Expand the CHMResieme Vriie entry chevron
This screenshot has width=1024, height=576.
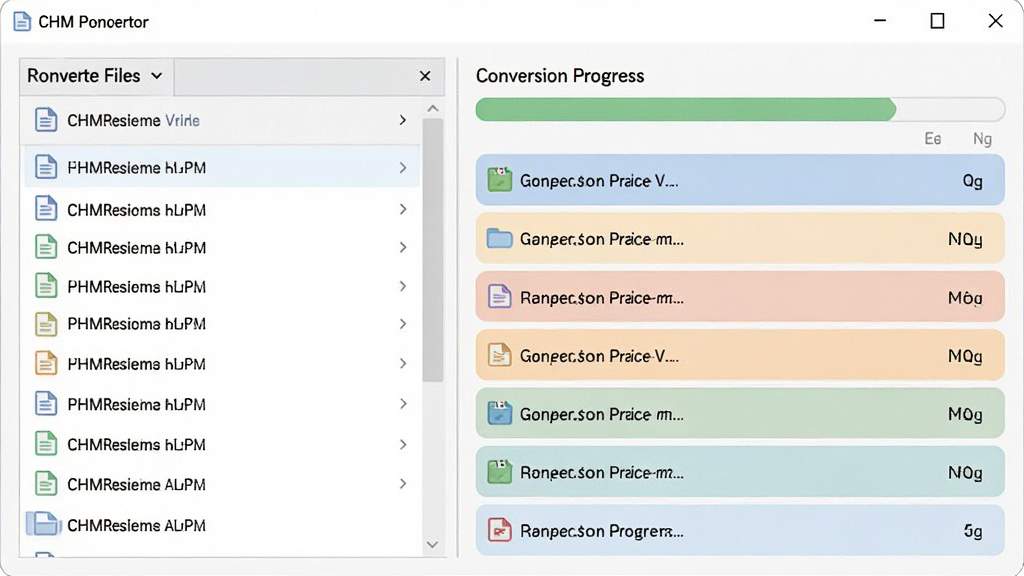[x=403, y=120]
